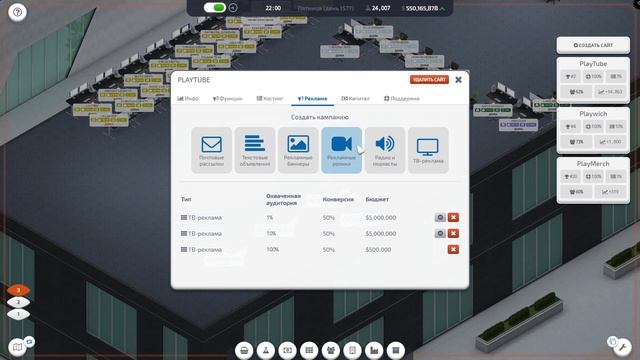Screen dimensions: 640x360
Task: Click Playwich trophy rank stat
Action: pyautogui.click(x=570, y=127)
